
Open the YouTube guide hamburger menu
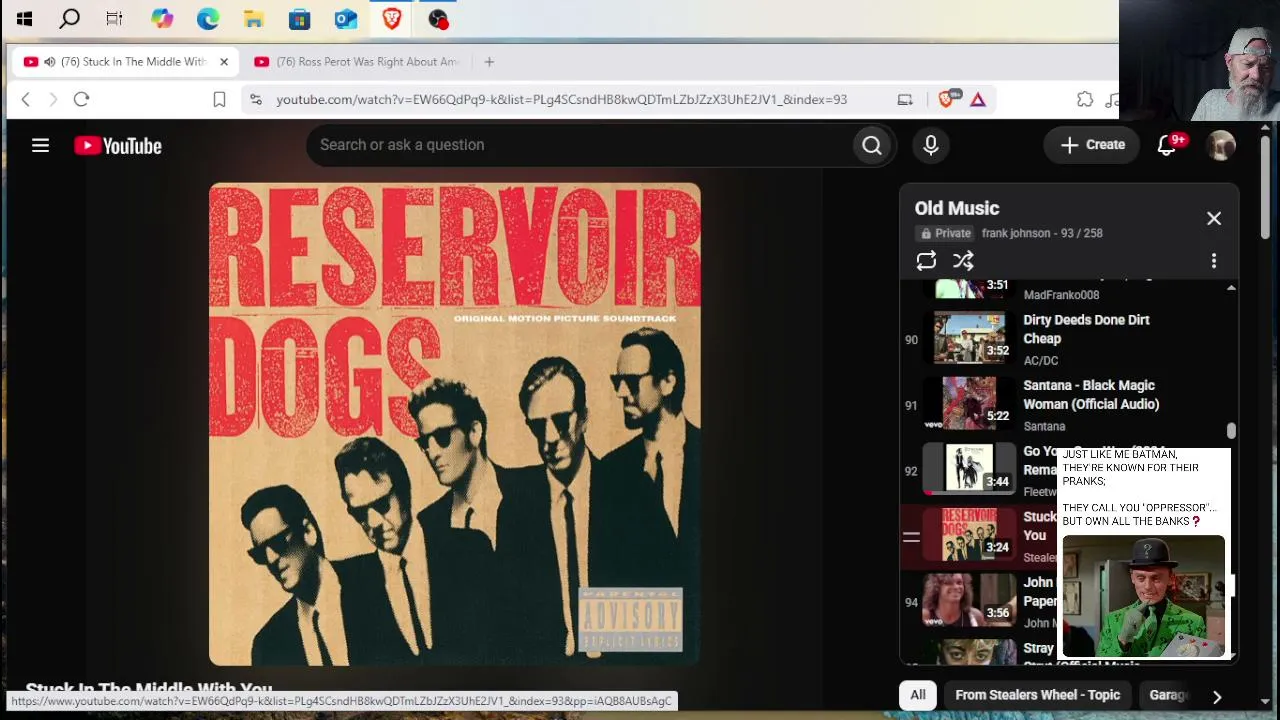tap(40, 146)
